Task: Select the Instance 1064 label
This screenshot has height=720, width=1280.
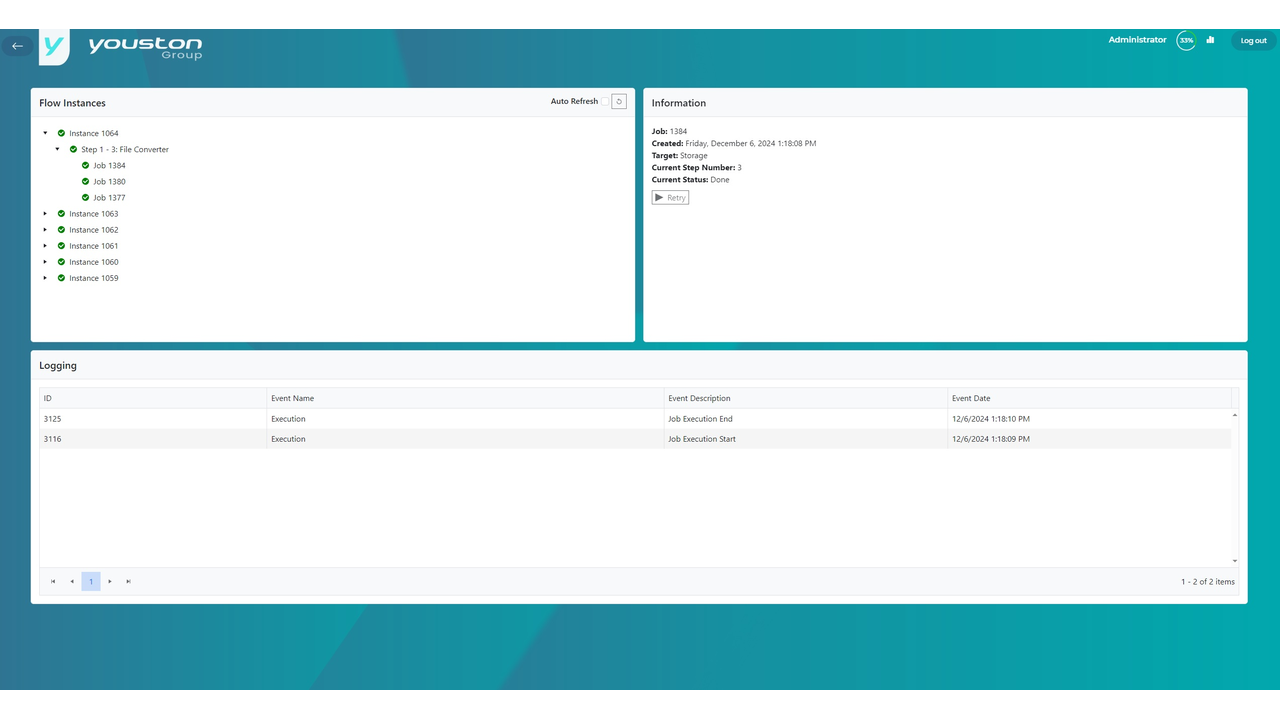Action: click(x=93, y=134)
